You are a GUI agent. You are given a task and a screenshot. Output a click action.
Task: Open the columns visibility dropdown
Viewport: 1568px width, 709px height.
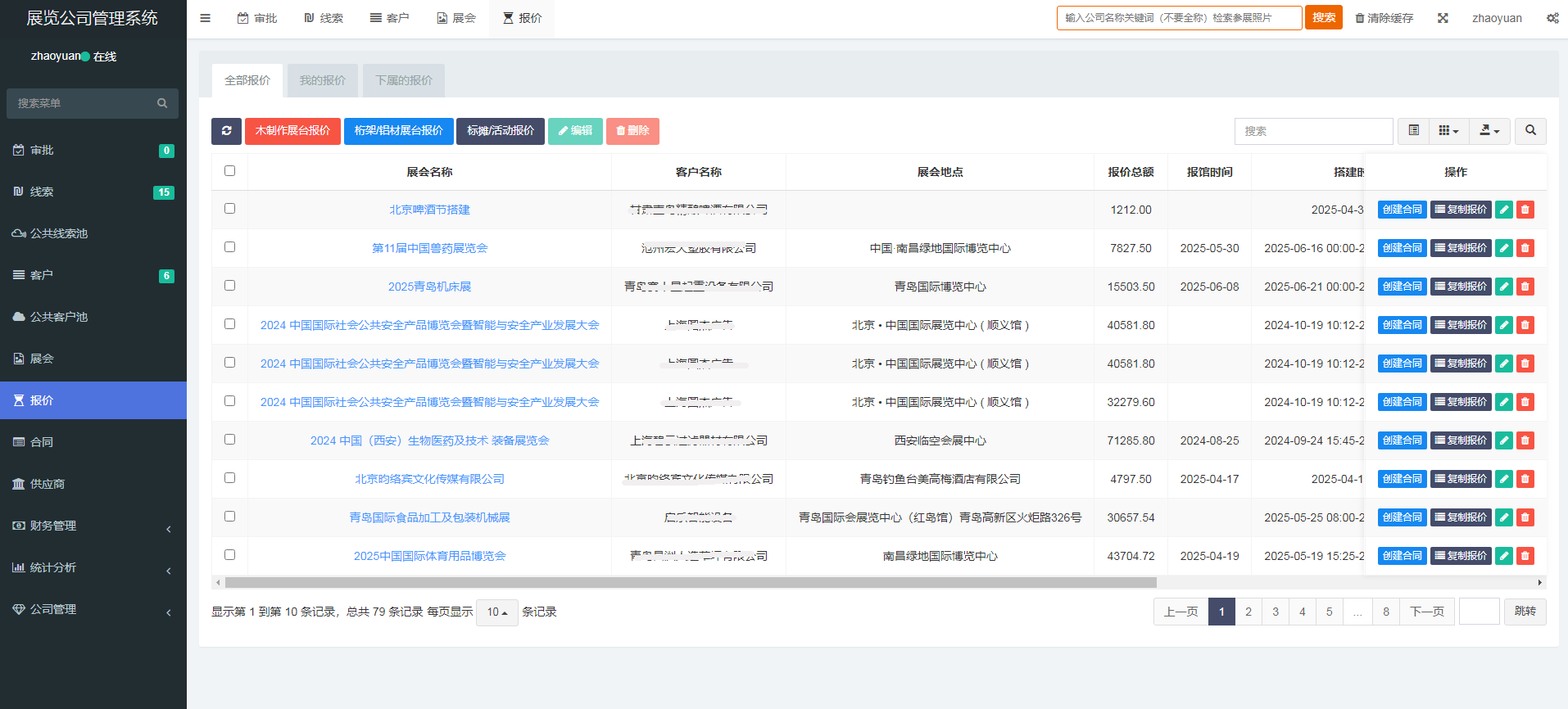[x=1448, y=131]
